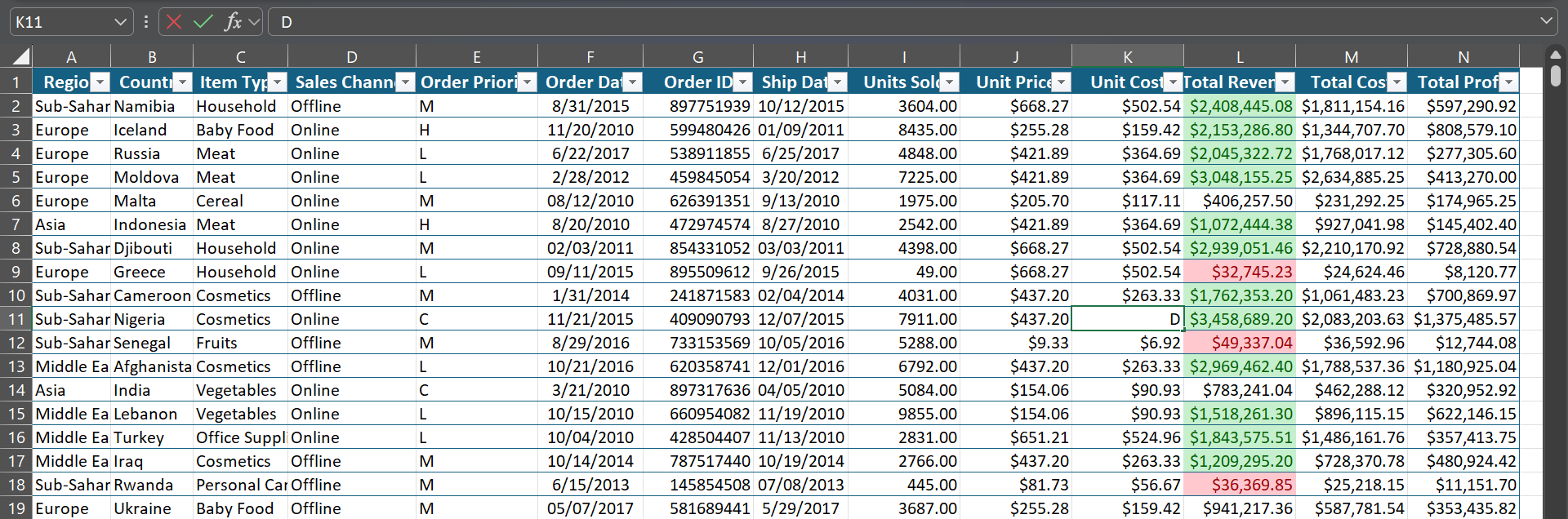Select the Afghanistan row country cell
This screenshot has height=519, width=1568.
coord(152,366)
